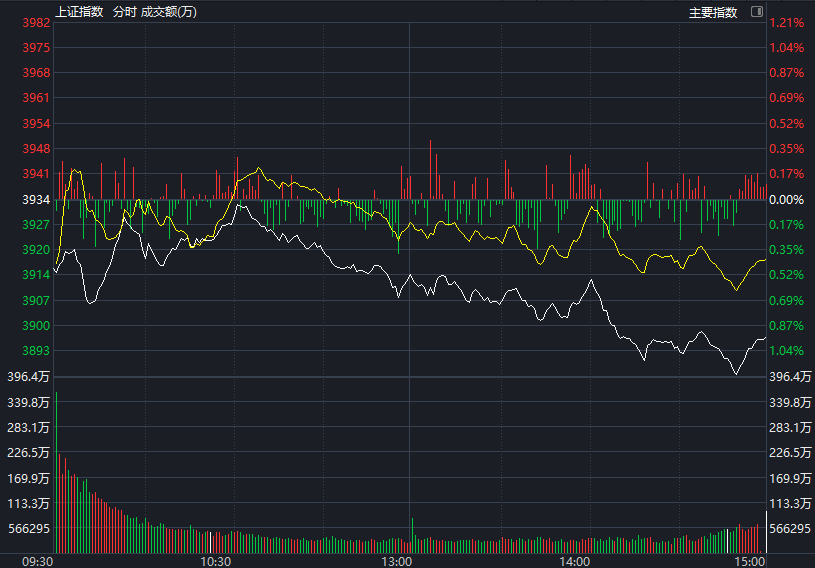The width and height of the screenshot is (815, 568).
Task: Click the panel layout icon beside 主要指数
Action: pyautogui.click(x=756, y=12)
